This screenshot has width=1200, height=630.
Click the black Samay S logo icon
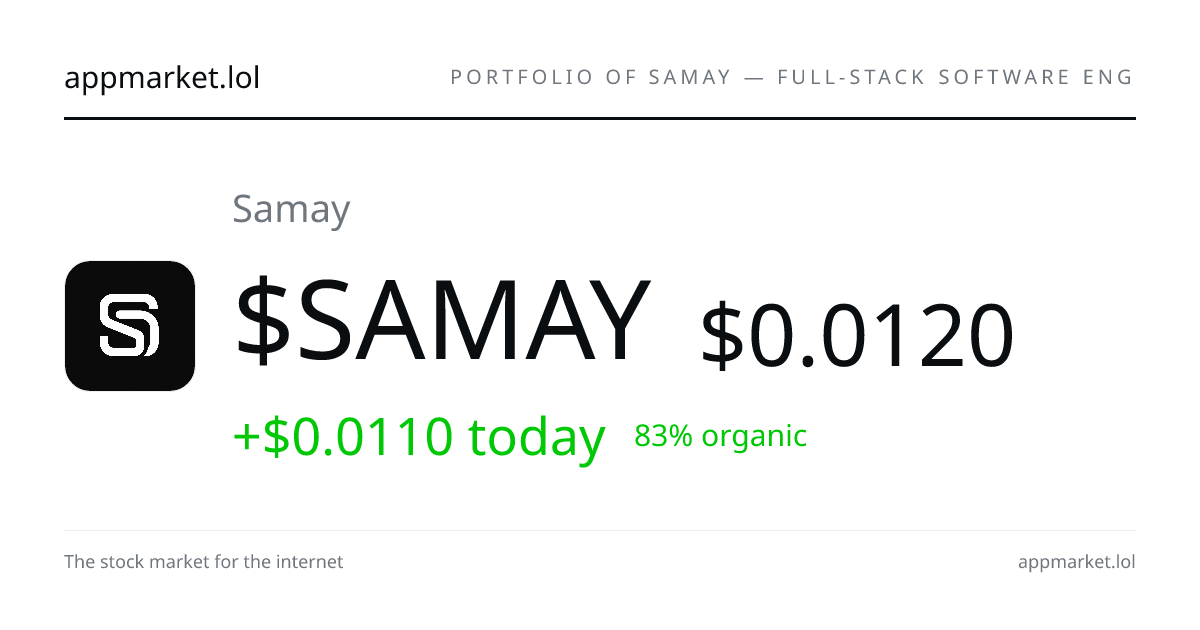(x=130, y=326)
